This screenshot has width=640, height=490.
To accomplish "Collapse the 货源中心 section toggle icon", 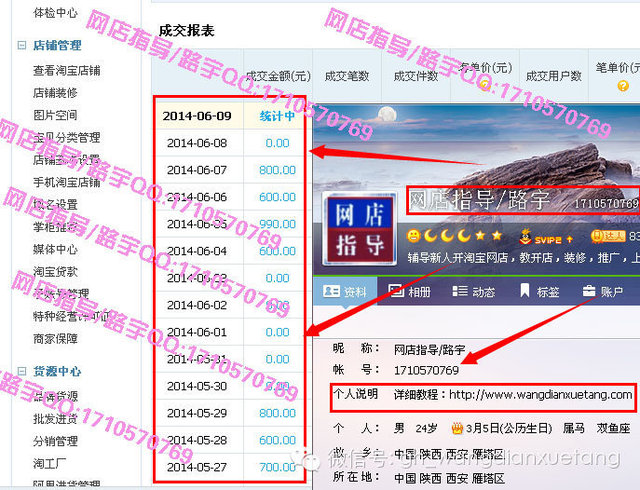I will pyautogui.click(x=22, y=371).
